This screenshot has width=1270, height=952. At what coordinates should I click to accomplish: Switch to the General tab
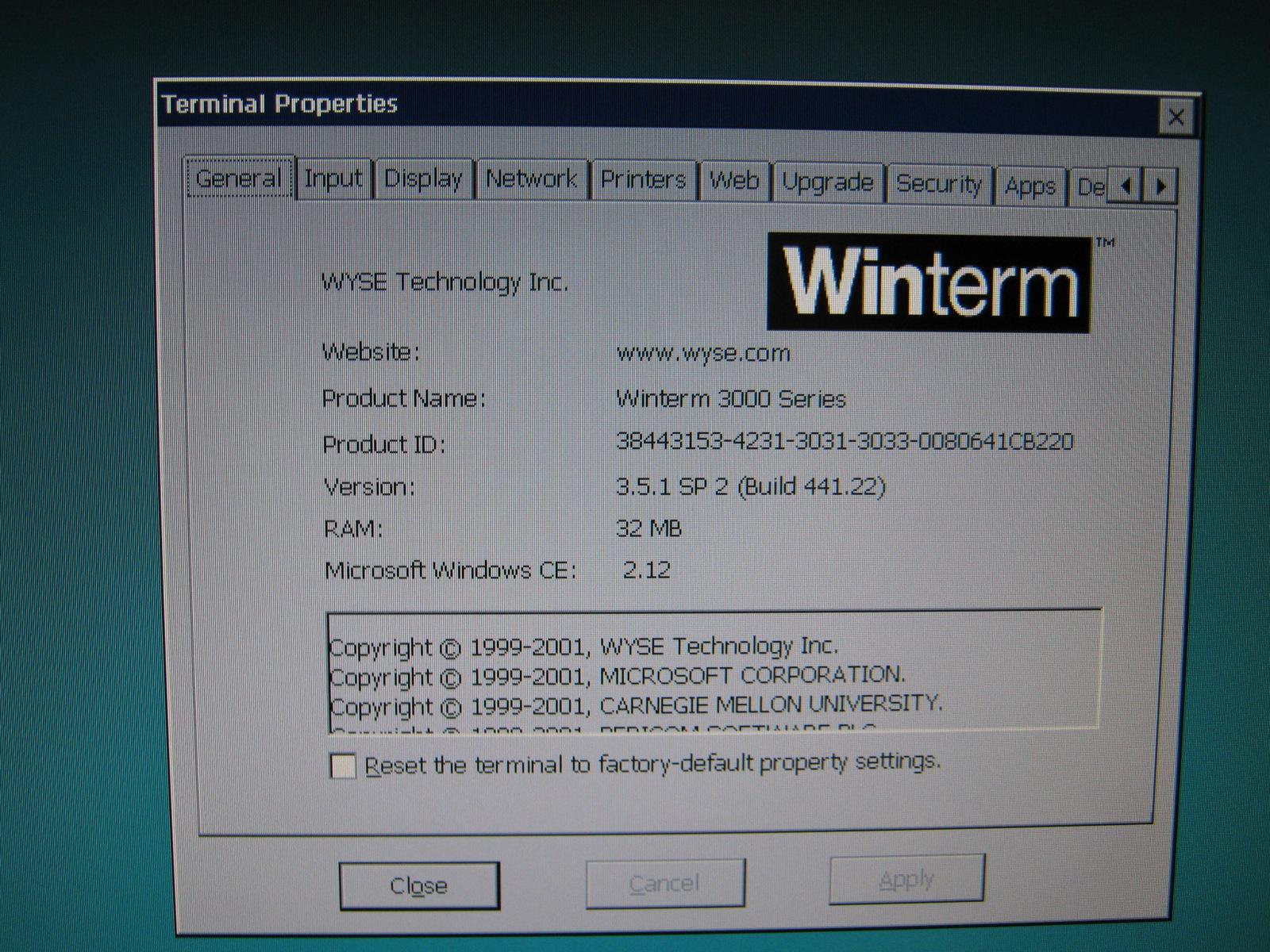[239, 178]
